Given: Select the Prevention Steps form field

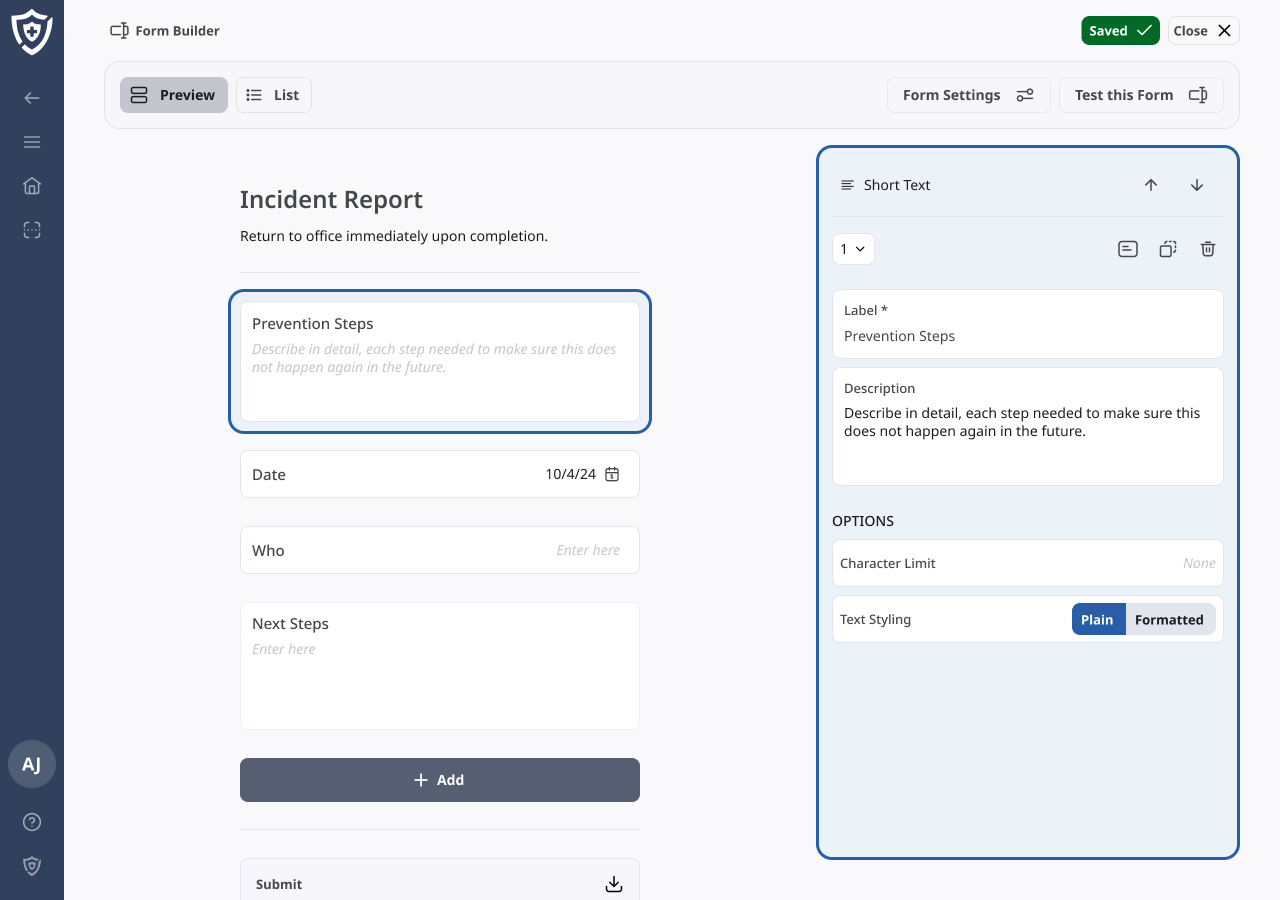Looking at the screenshot, I should 440,362.
